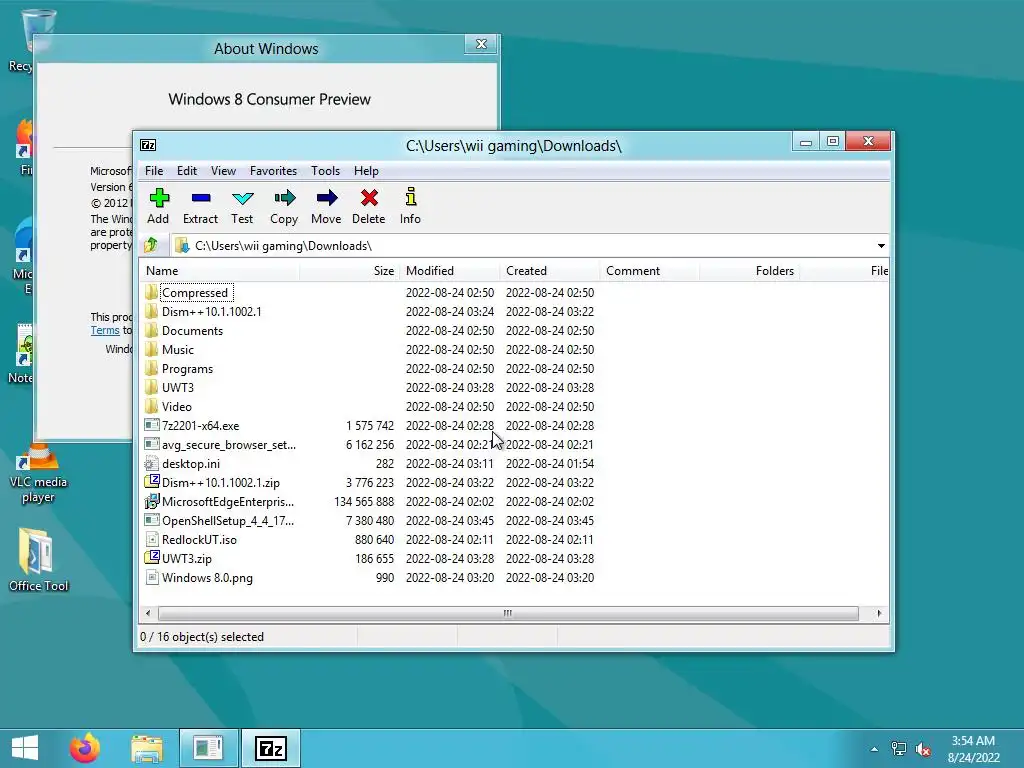
Task: Click the scroll-left arrow of the file list
Action: tap(148, 613)
